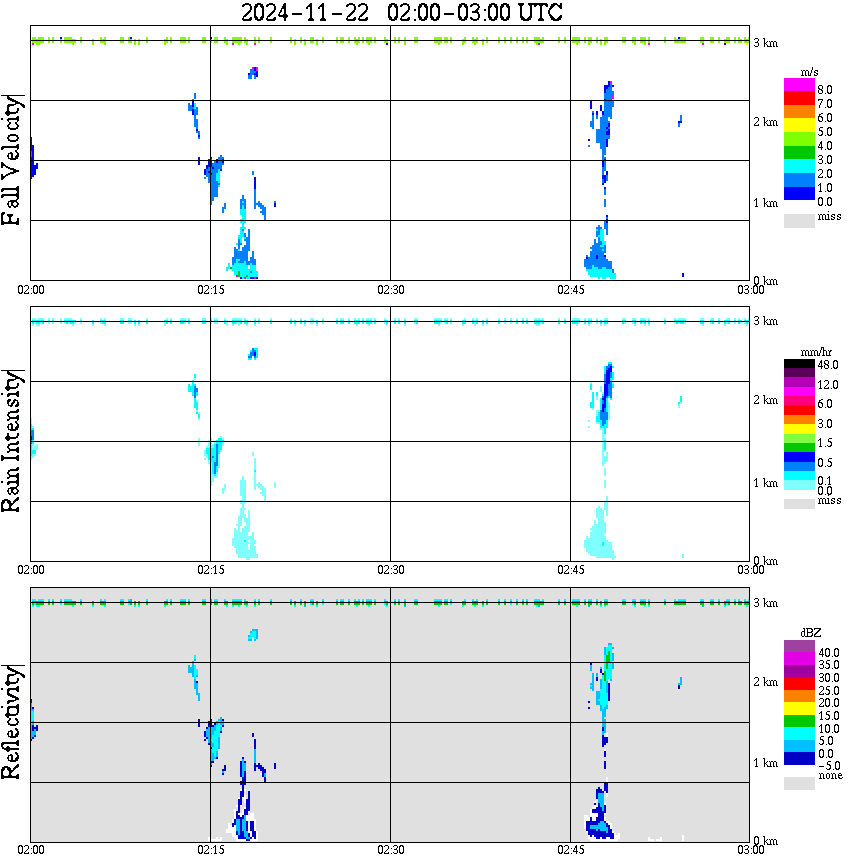Pick the gray miss swatch in the Rain Intensity legend
The image size is (850, 868).
(x=799, y=504)
